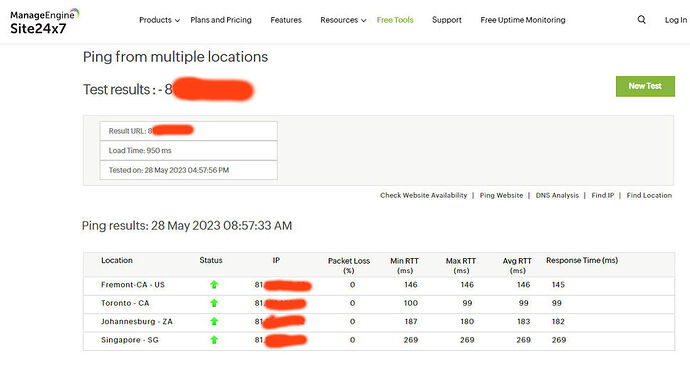Viewport: 690px width, 367px height.
Task: Open Plans and Pricing page
Action: tap(221, 20)
